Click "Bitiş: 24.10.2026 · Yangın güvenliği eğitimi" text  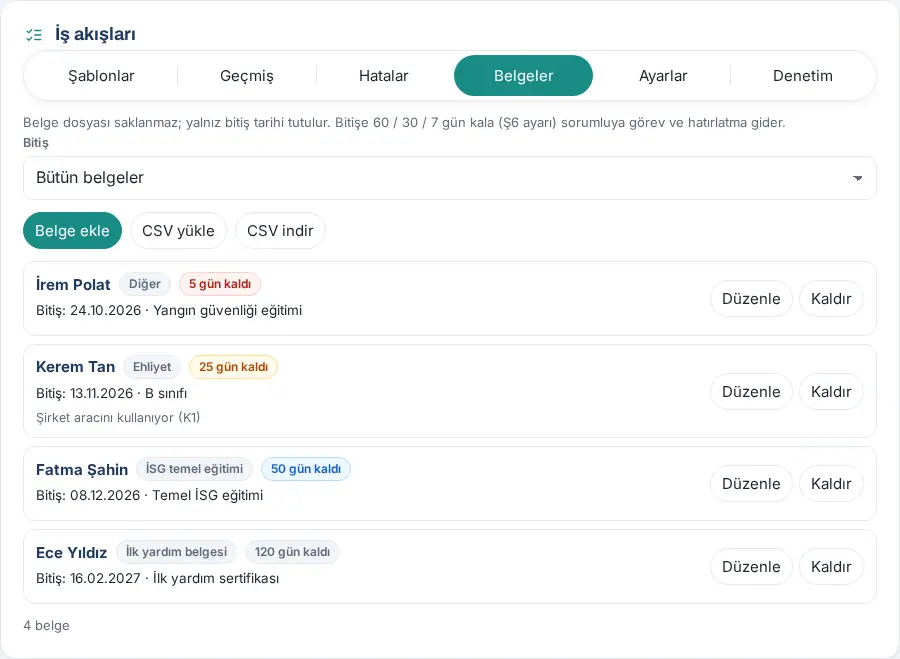click(x=169, y=311)
